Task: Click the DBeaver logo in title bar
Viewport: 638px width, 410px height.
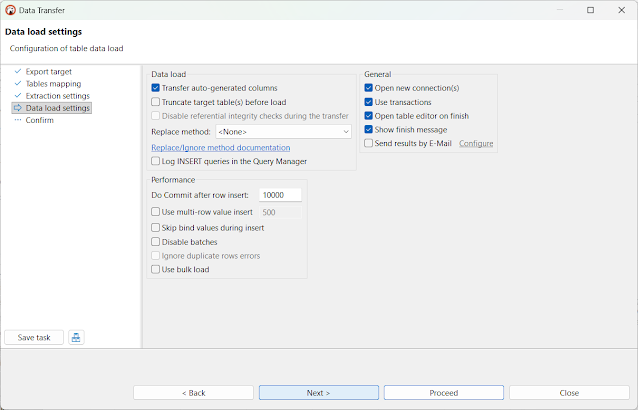Action: [11, 10]
